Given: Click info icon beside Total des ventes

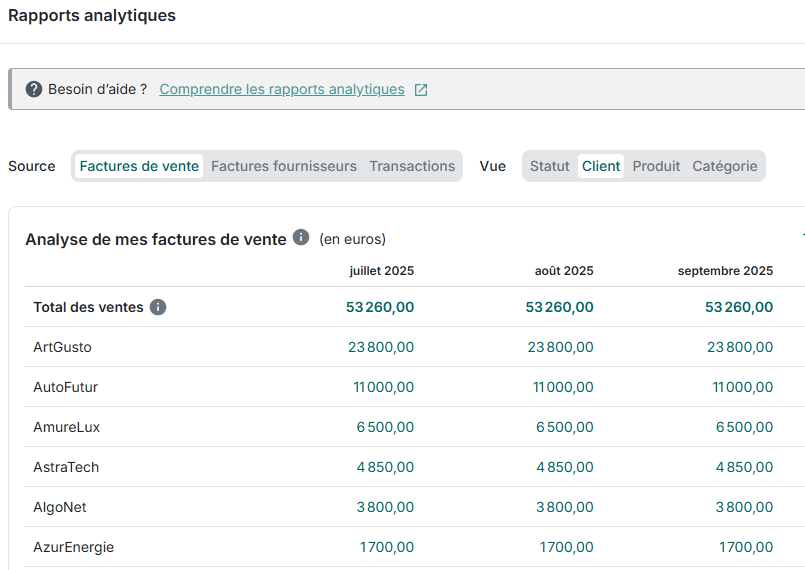Looking at the screenshot, I should [158, 307].
